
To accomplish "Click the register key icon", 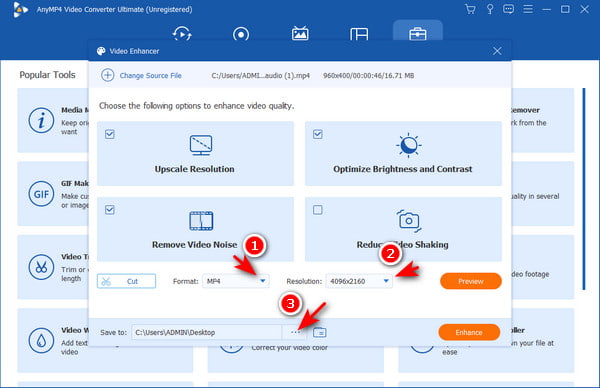I will (490, 9).
